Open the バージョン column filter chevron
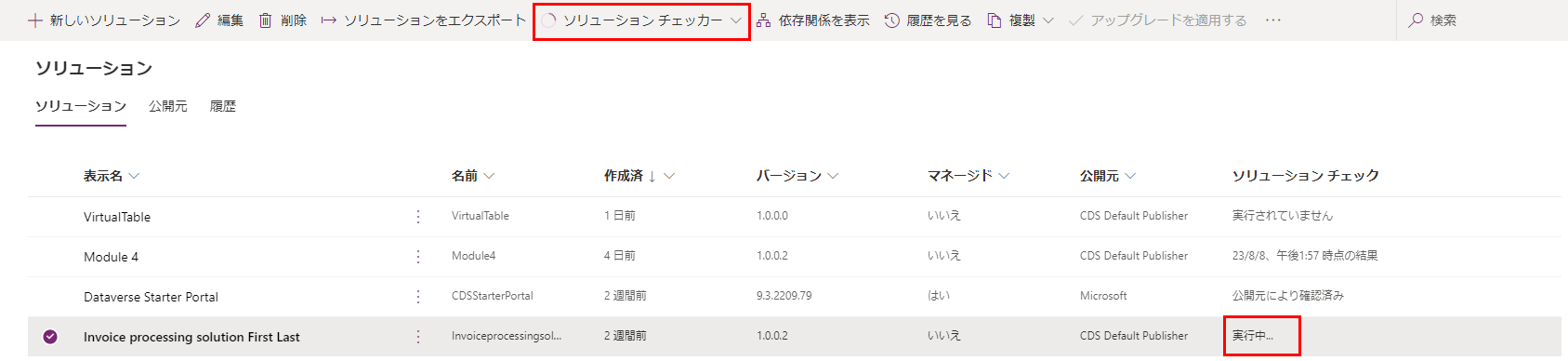This screenshot has height=361, width=1568. [833, 176]
